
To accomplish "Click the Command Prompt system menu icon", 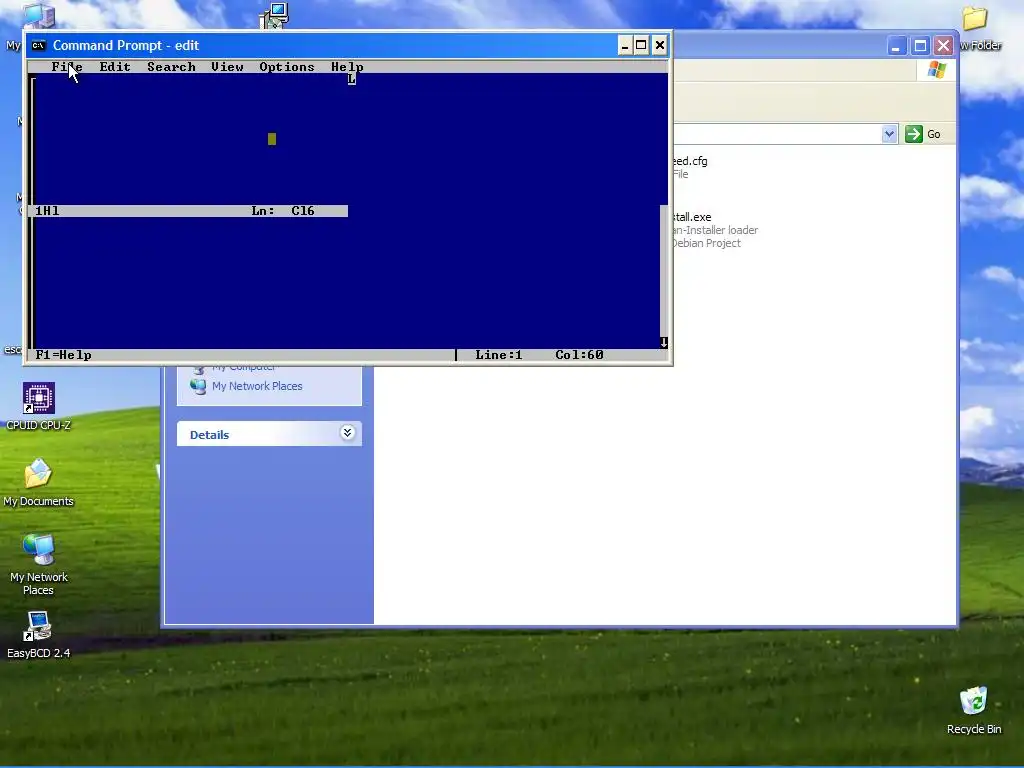I will coord(39,45).
